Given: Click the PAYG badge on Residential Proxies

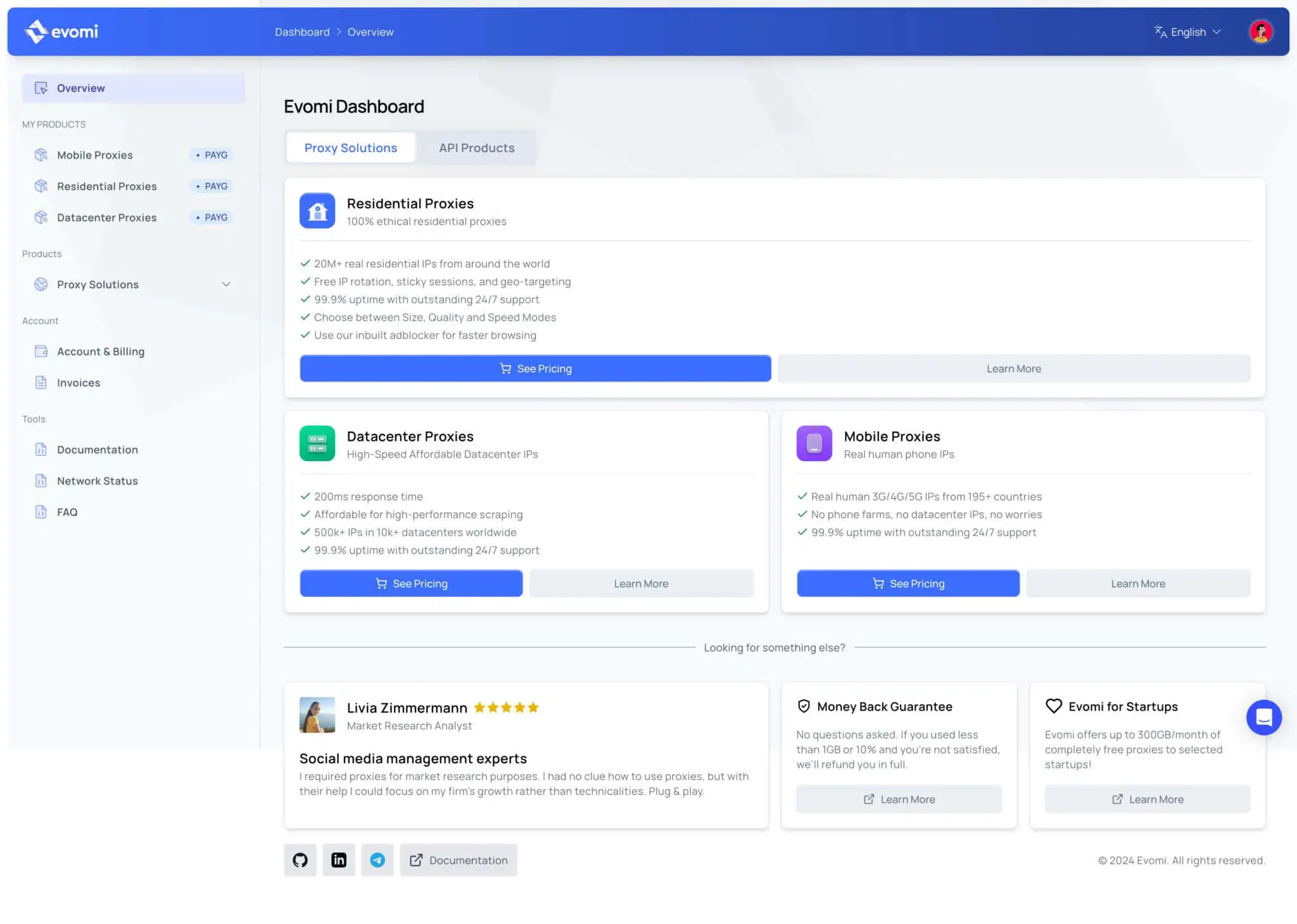Looking at the screenshot, I should click(x=212, y=186).
